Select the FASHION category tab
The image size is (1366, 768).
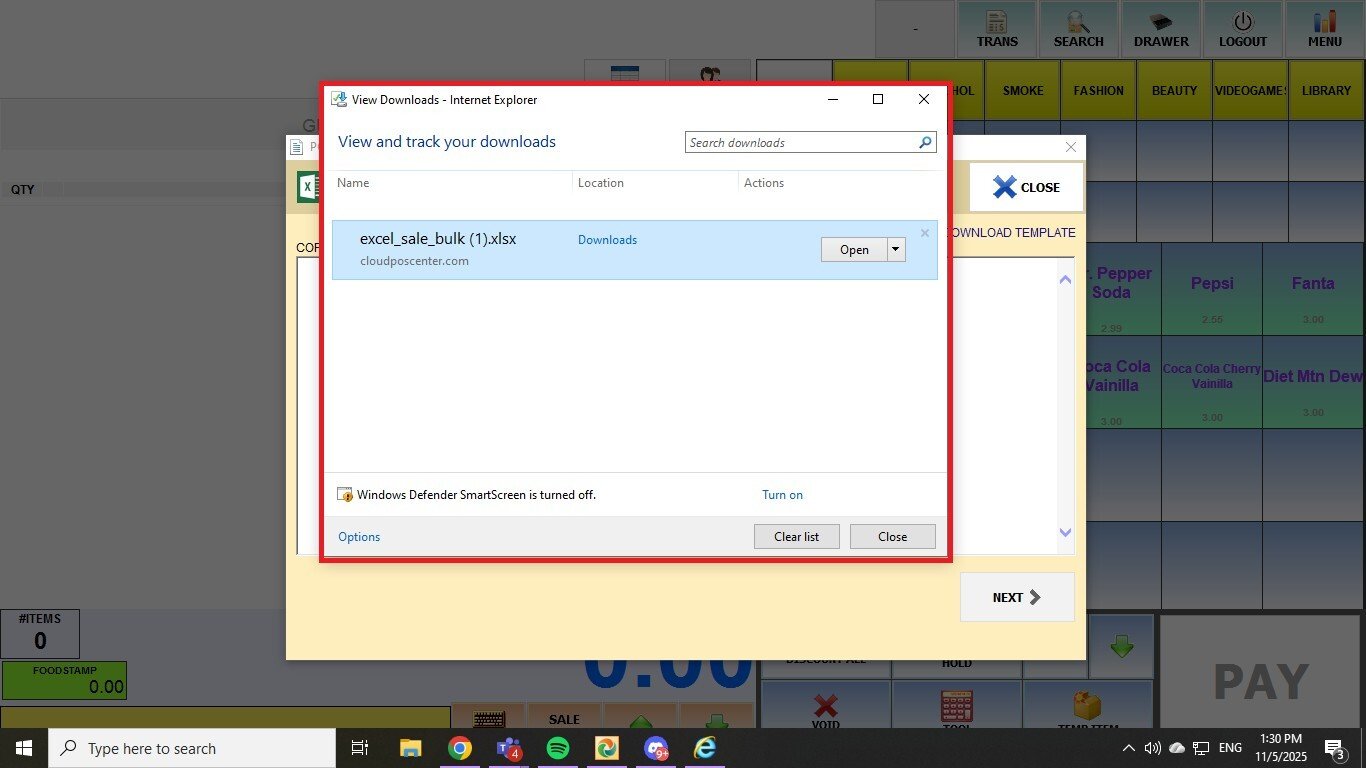[1098, 90]
